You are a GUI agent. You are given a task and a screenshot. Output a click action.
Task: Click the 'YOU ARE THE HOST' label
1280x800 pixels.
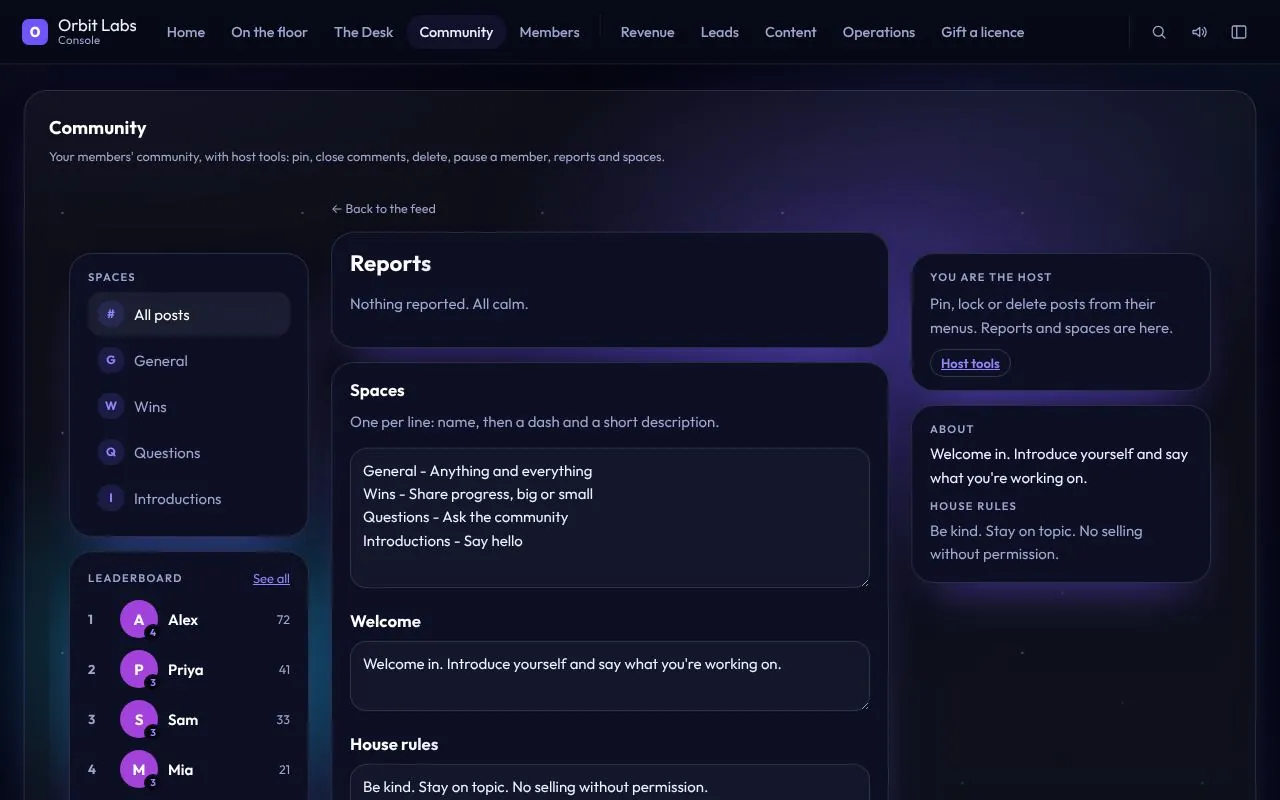991,277
